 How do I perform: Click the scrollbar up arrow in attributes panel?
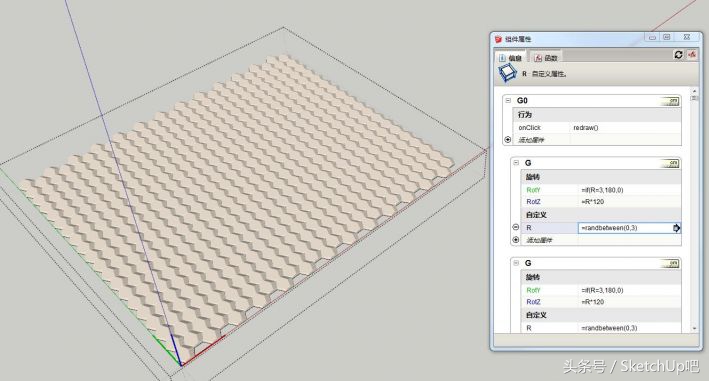(695, 91)
